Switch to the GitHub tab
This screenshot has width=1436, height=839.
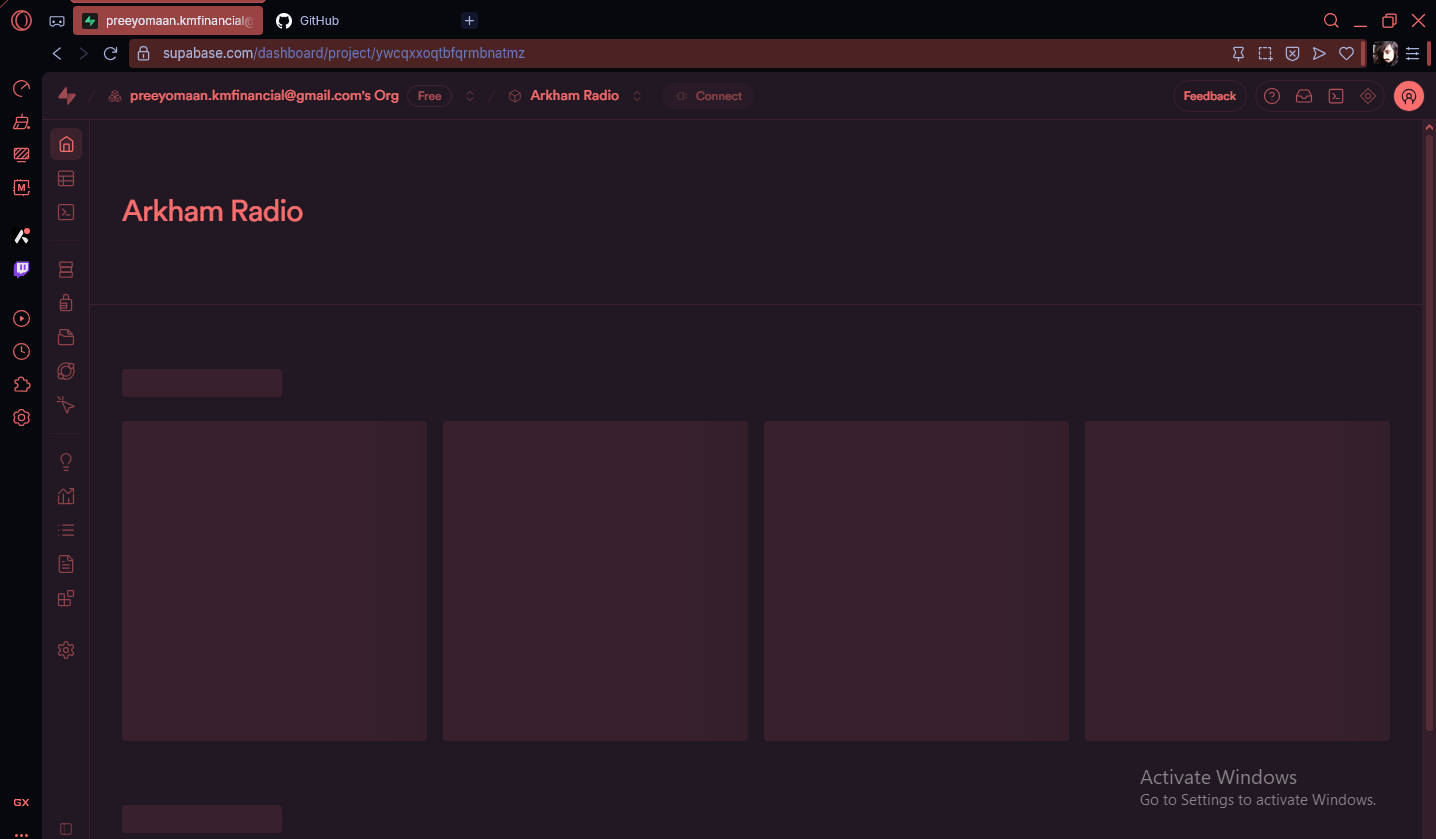[x=320, y=20]
